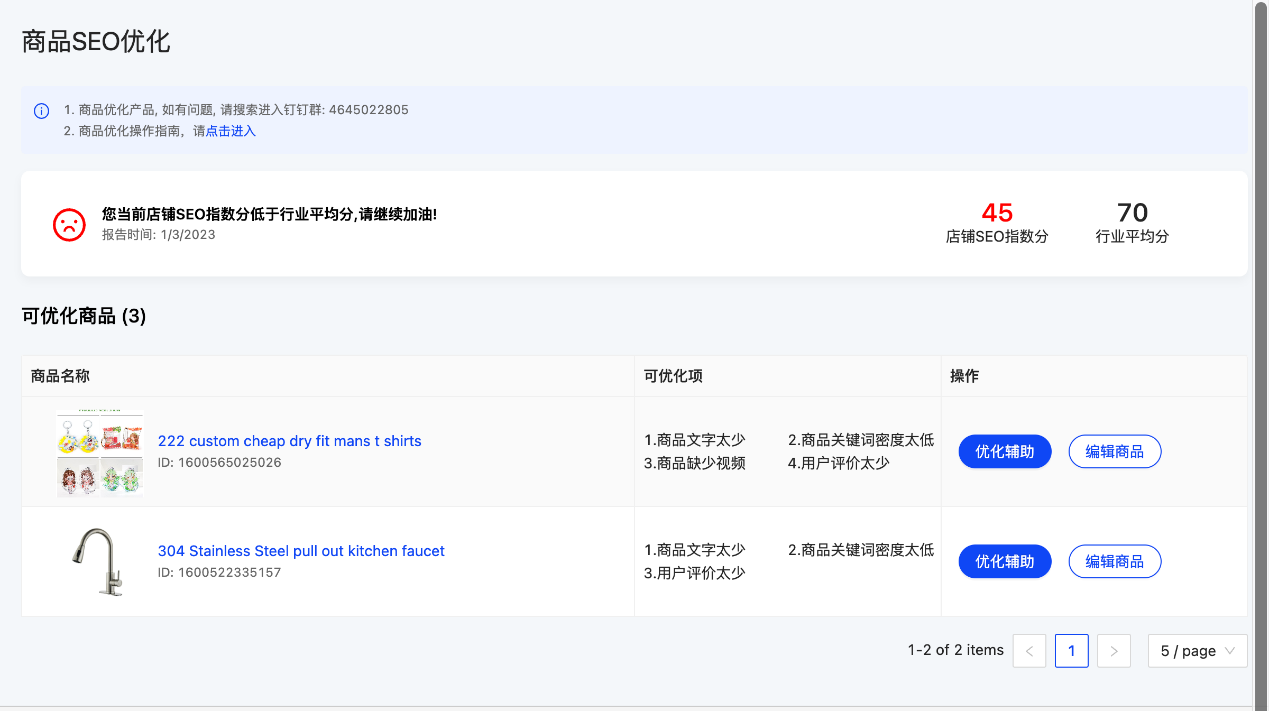The width and height of the screenshot is (1269, 711).
Task: Click the next page arrow
Action: coord(1113,650)
